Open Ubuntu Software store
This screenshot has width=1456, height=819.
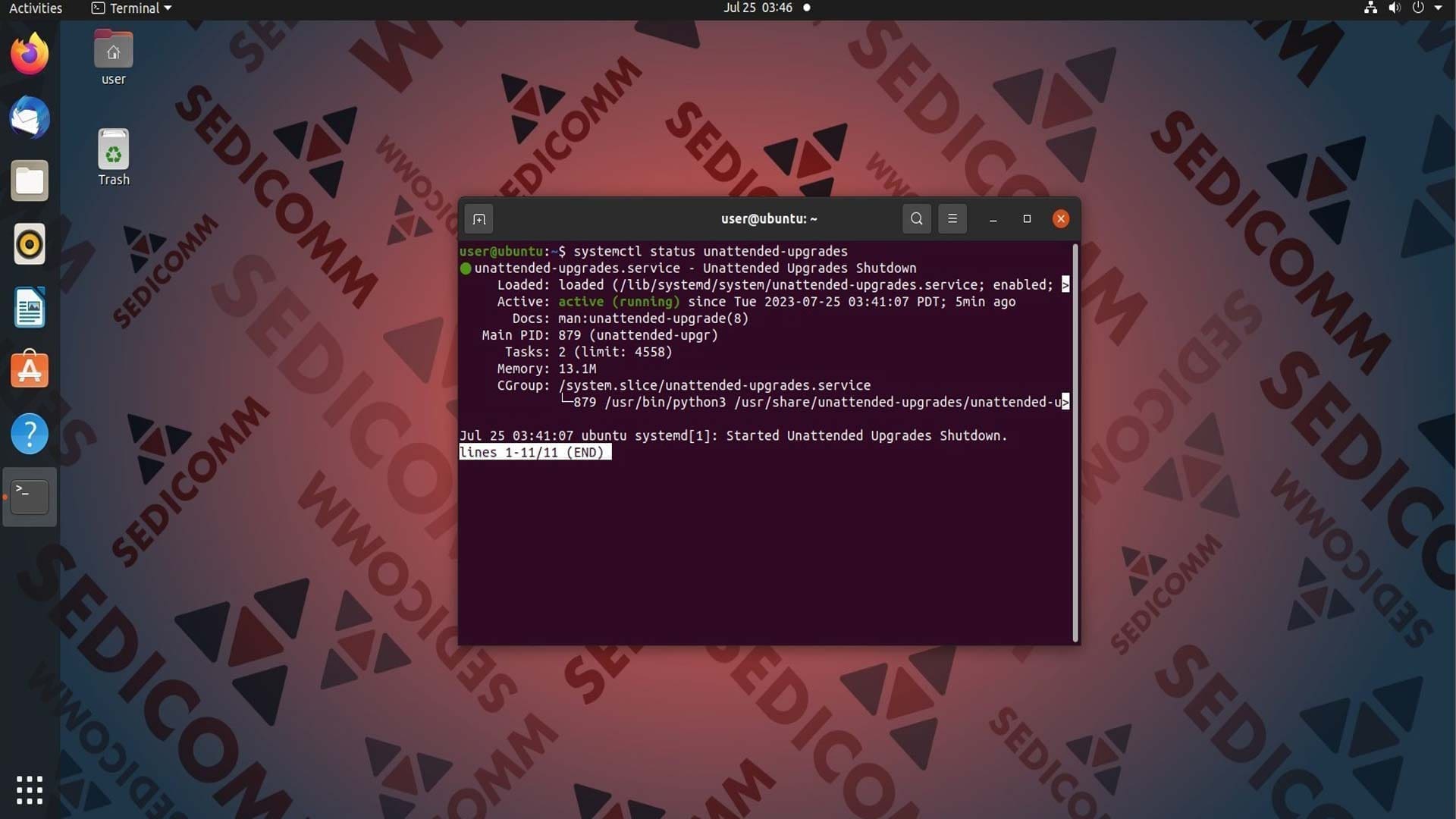click(30, 370)
